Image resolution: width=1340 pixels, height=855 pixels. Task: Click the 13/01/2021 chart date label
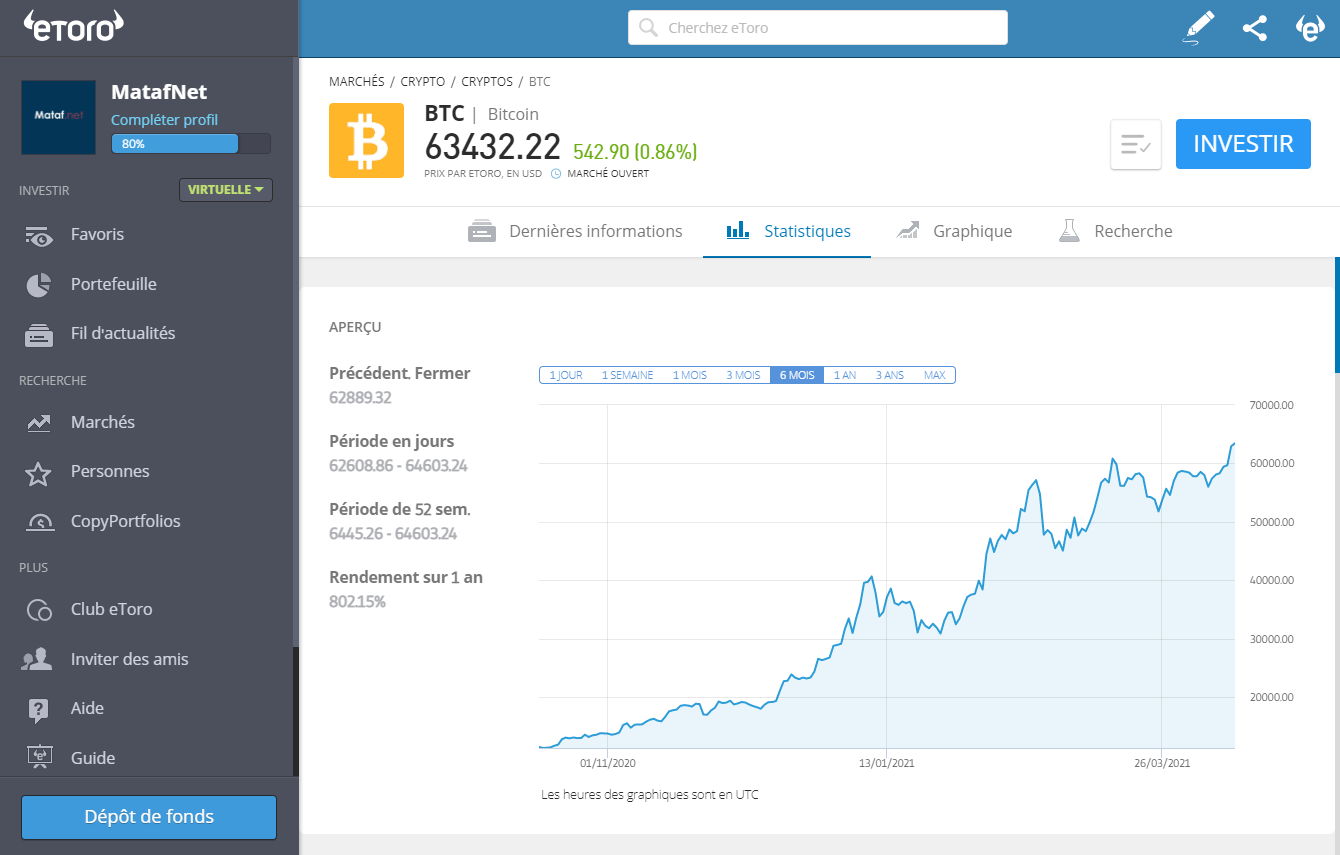pyautogui.click(x=887, y=763)
